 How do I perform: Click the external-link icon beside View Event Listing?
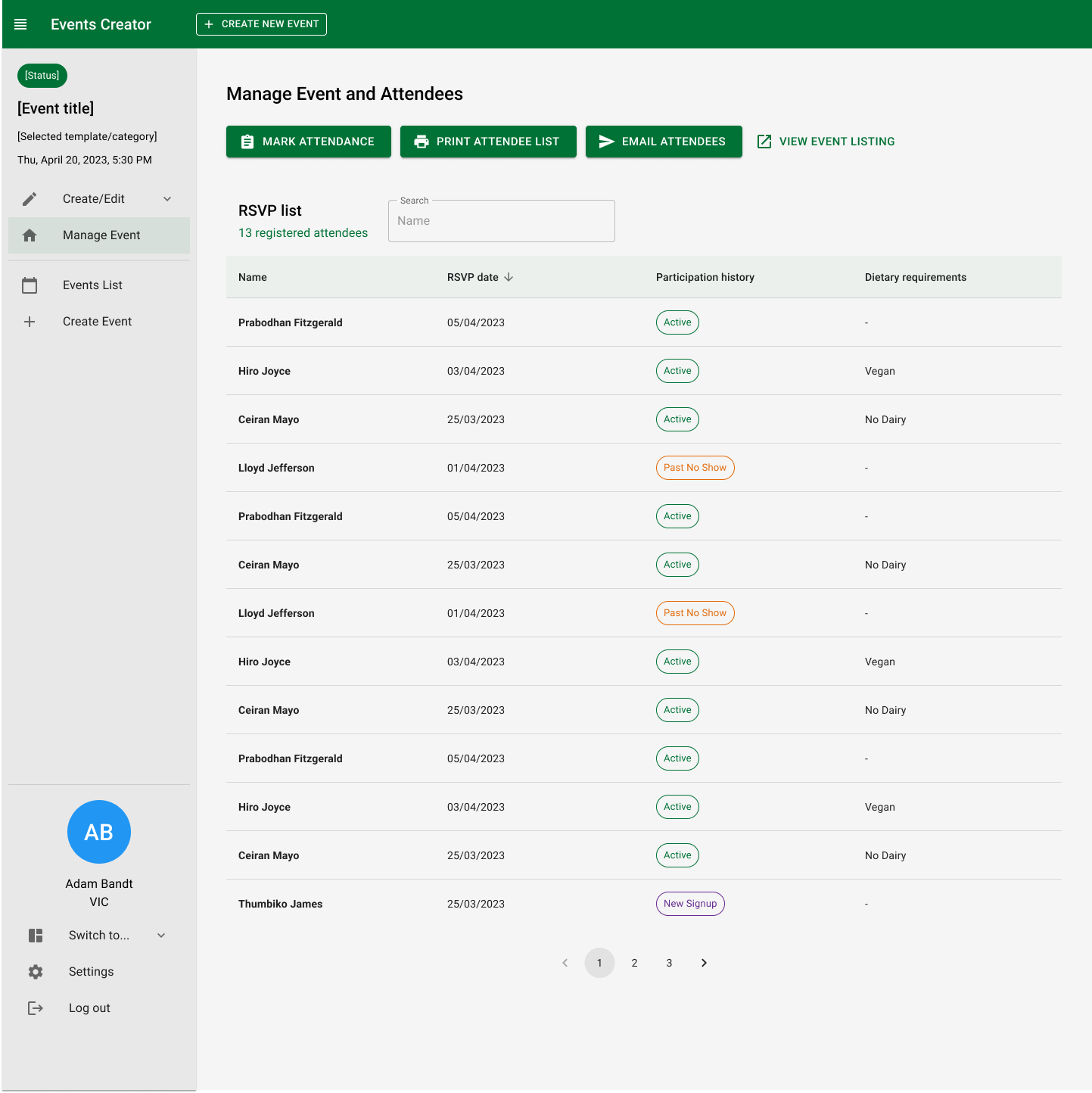765,141
